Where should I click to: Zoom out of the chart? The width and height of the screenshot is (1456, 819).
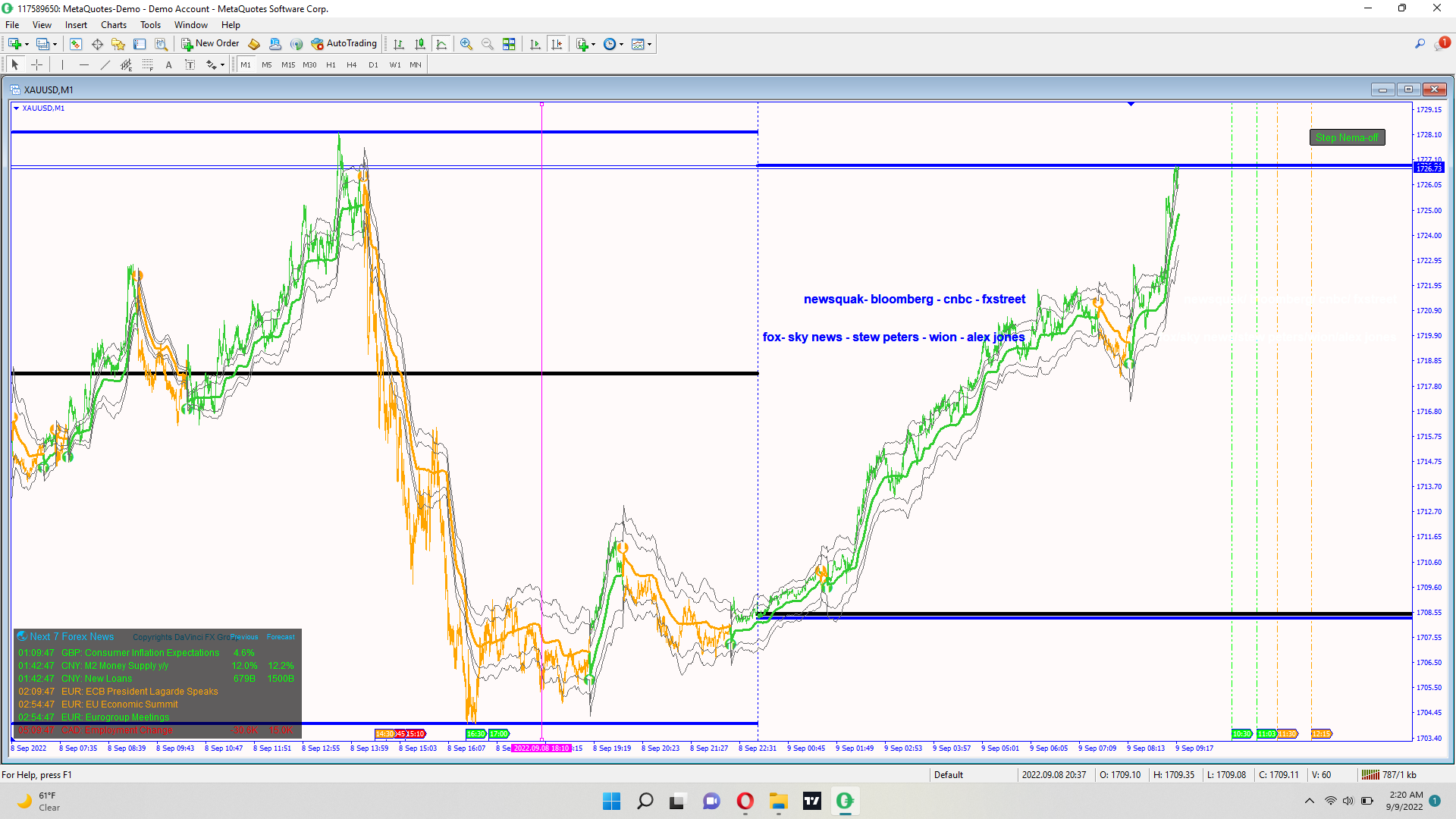(x=488, y=44)
